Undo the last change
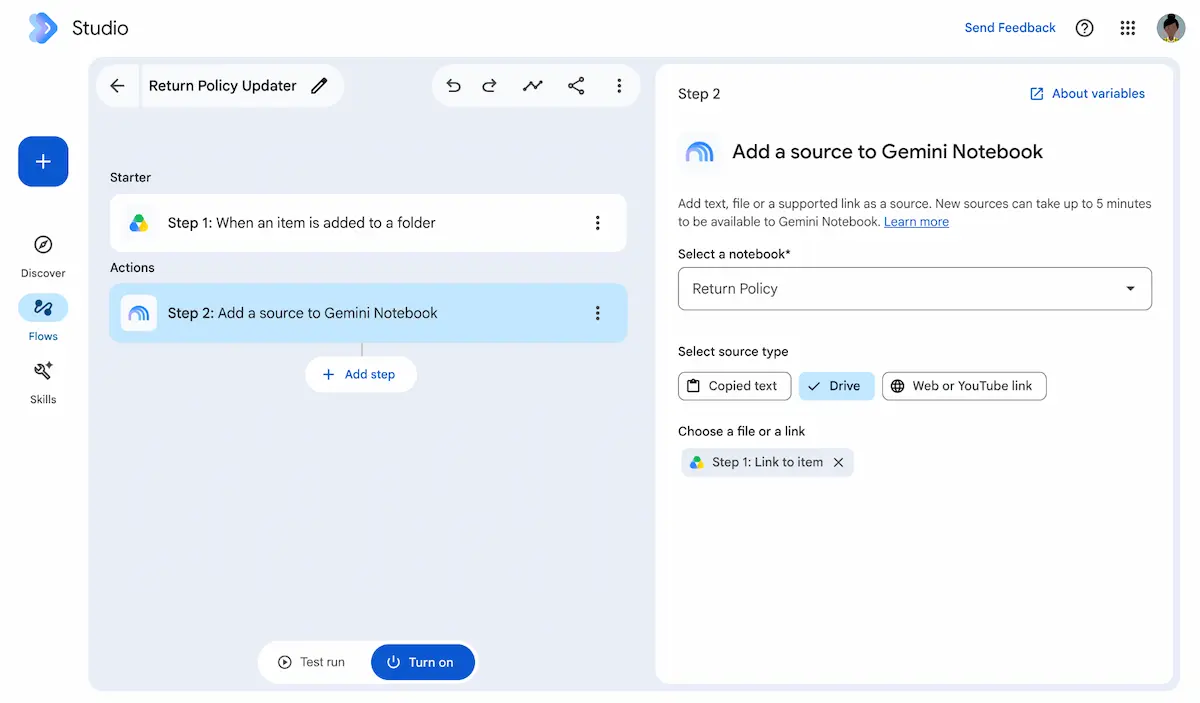 [x=454, y=86]
